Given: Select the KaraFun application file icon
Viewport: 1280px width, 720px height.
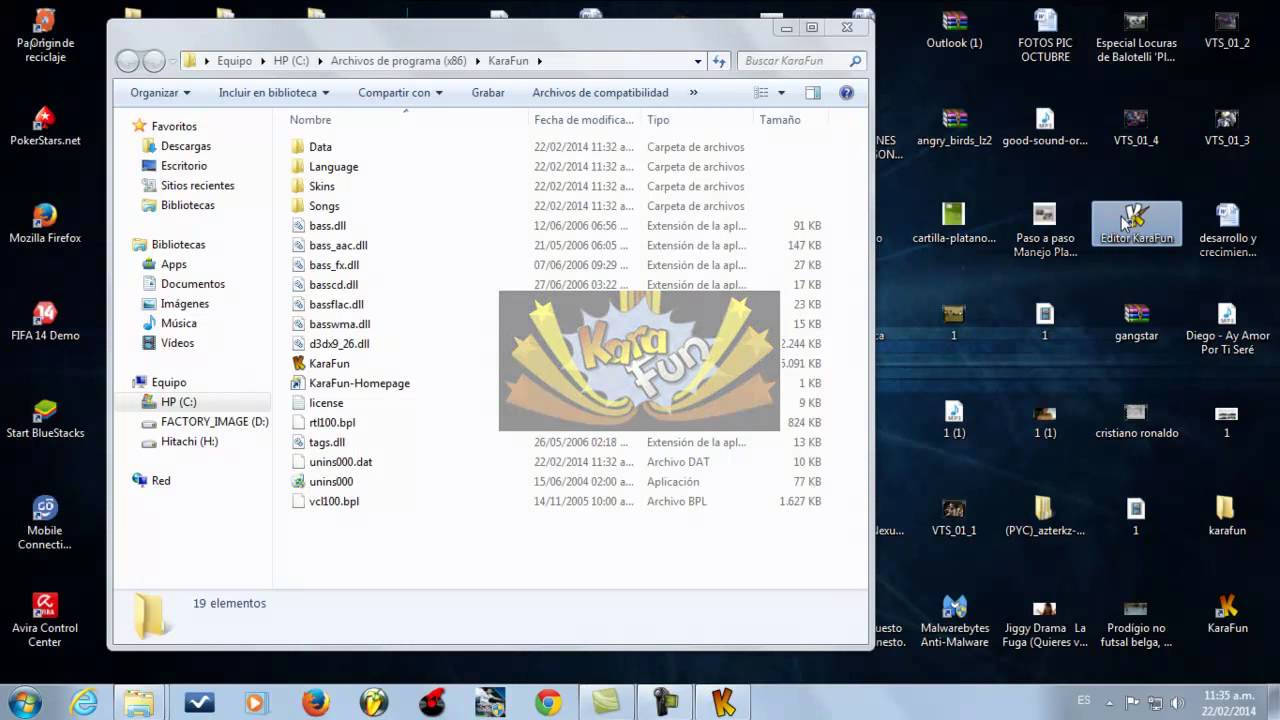Looking at the screenshot, I should point(298,363).
